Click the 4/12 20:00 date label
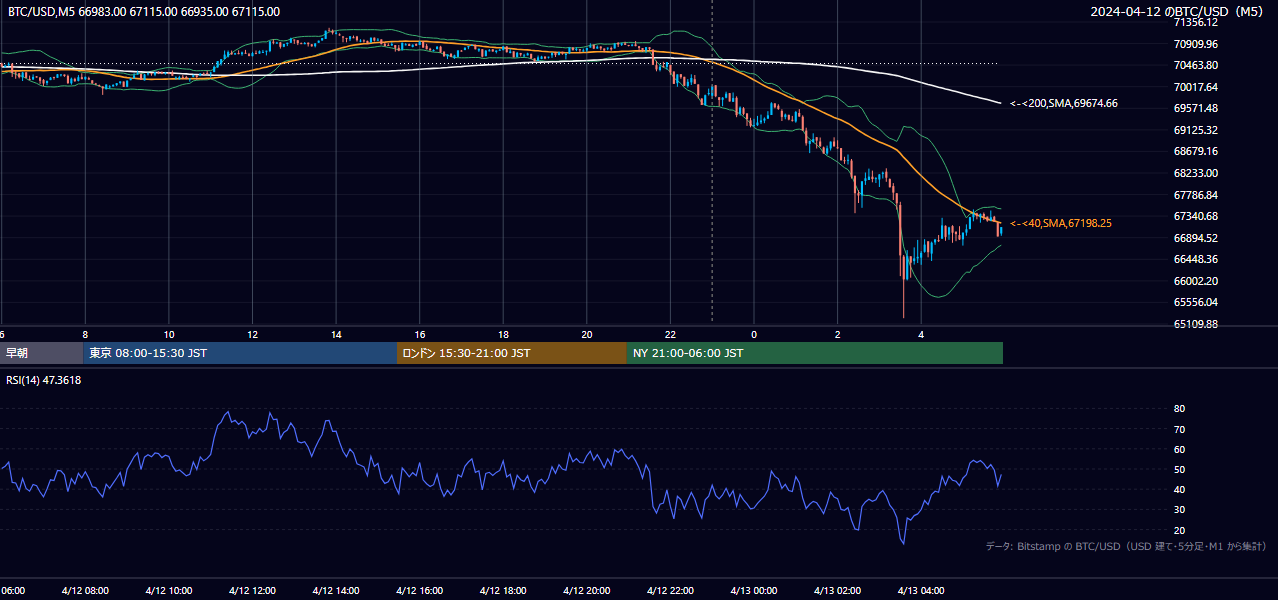Image resolution: width=1278 pixels, height=600 pixels. coord(587,590)
